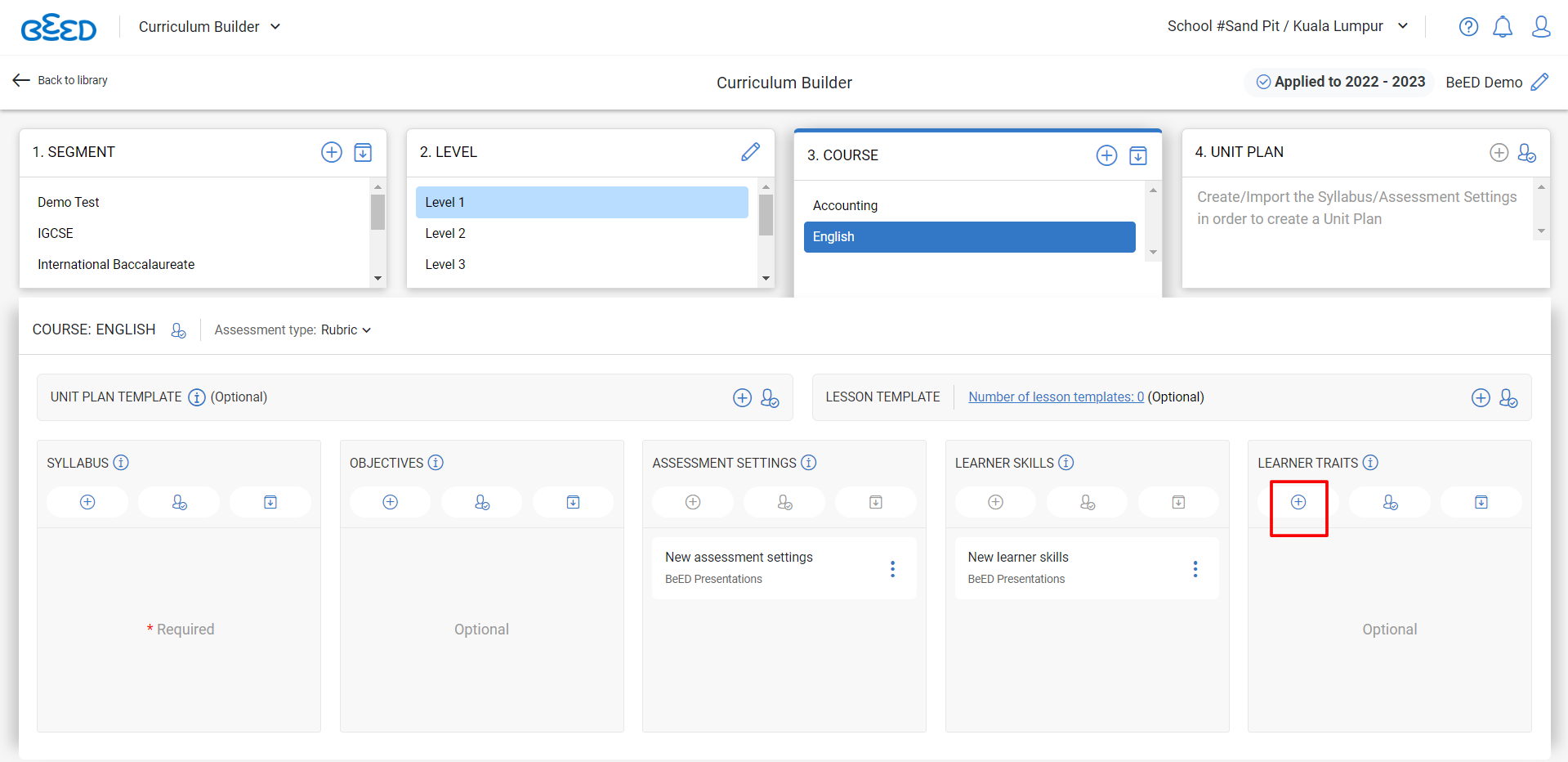The height and width of the screenshot is (762, 1568).
Task: Open New assessment settings card
Action: click(x=784, y=568)
